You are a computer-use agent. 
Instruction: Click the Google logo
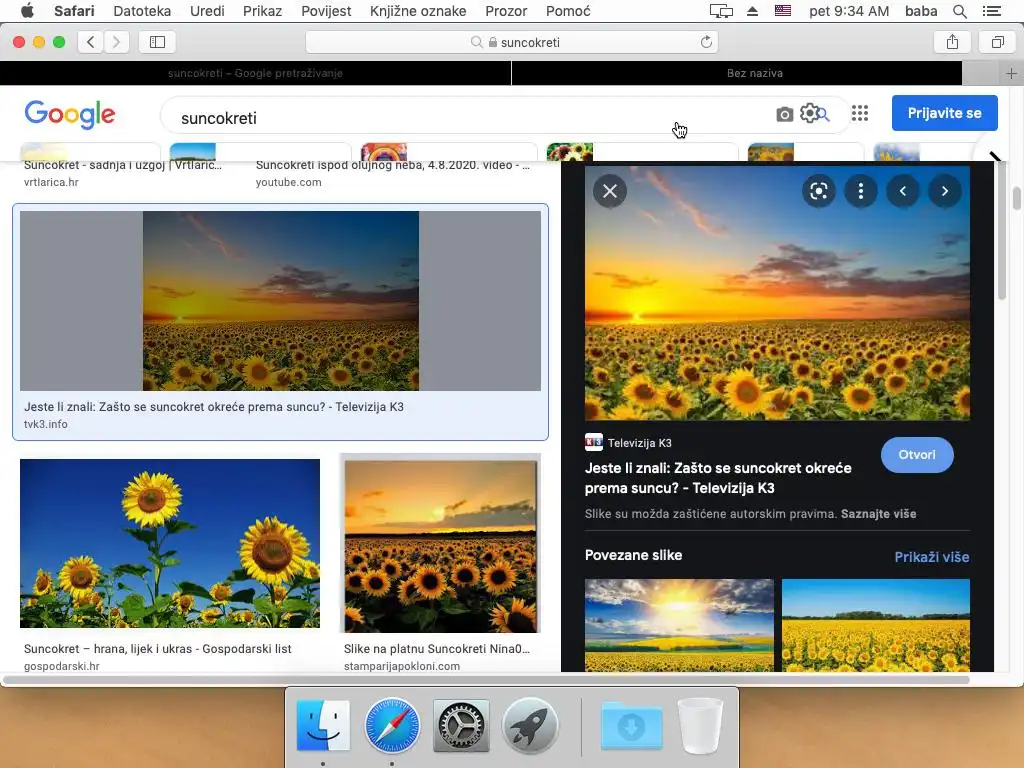pos(70,115)
